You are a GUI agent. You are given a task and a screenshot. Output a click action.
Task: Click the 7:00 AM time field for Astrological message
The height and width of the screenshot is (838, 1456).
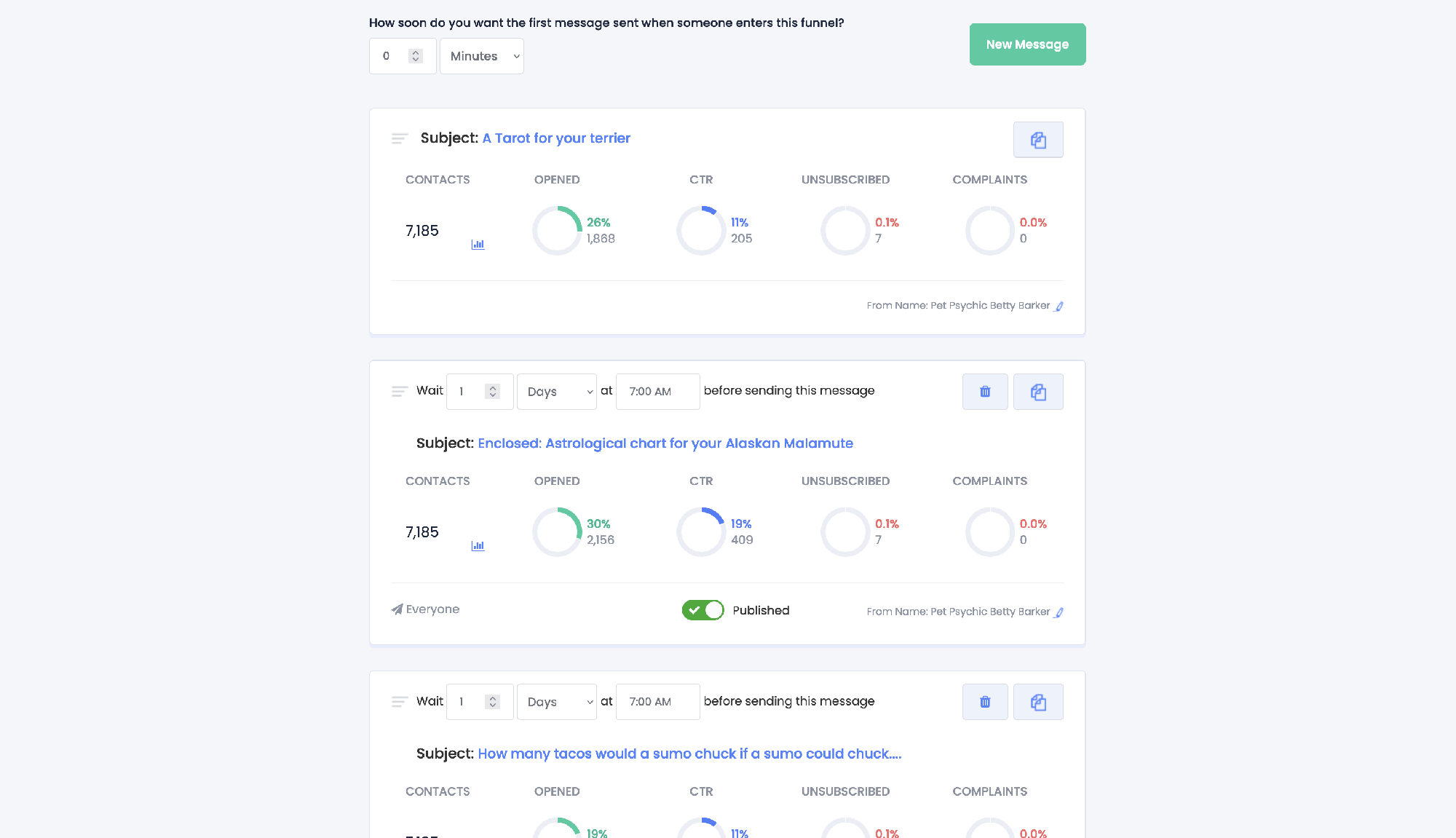pyautogui.click(x=657, y=392)
